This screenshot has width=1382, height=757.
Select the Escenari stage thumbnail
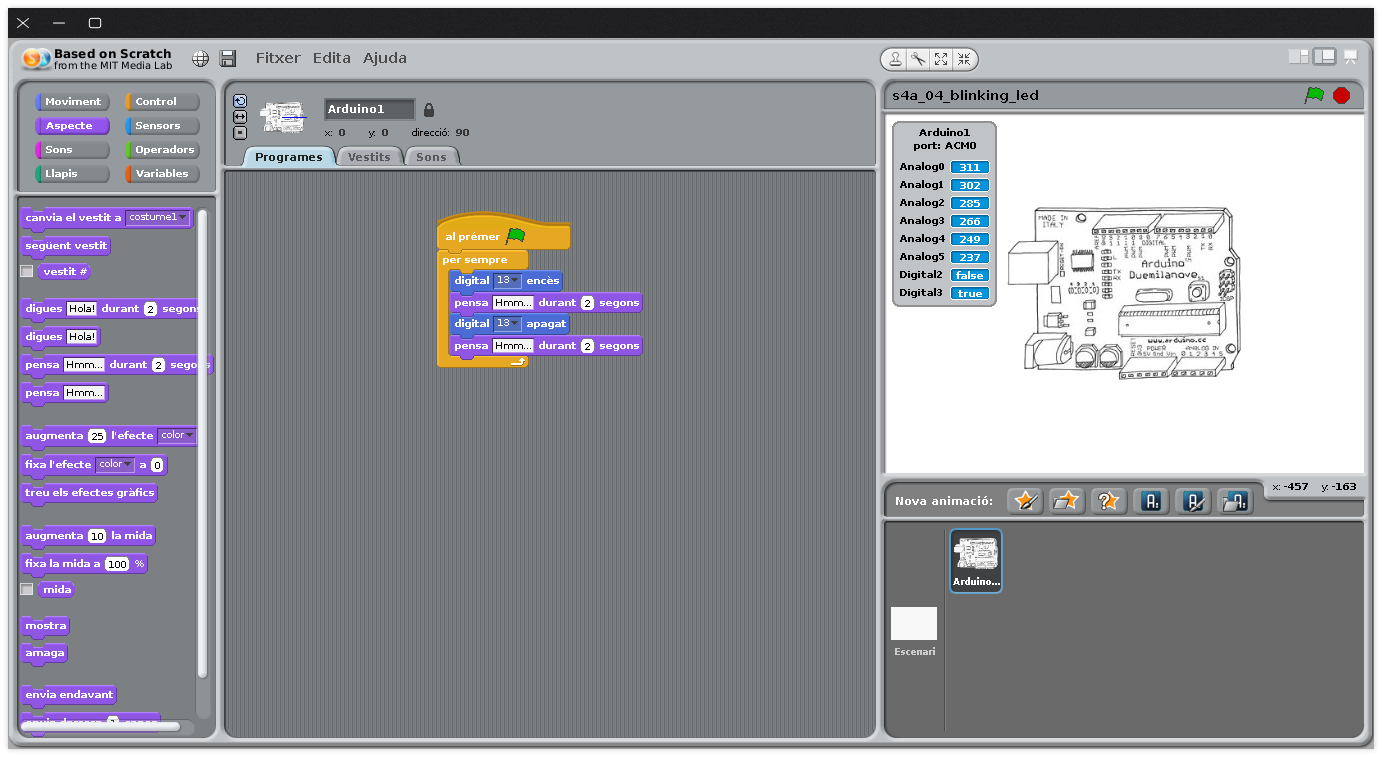click(914, 631)
